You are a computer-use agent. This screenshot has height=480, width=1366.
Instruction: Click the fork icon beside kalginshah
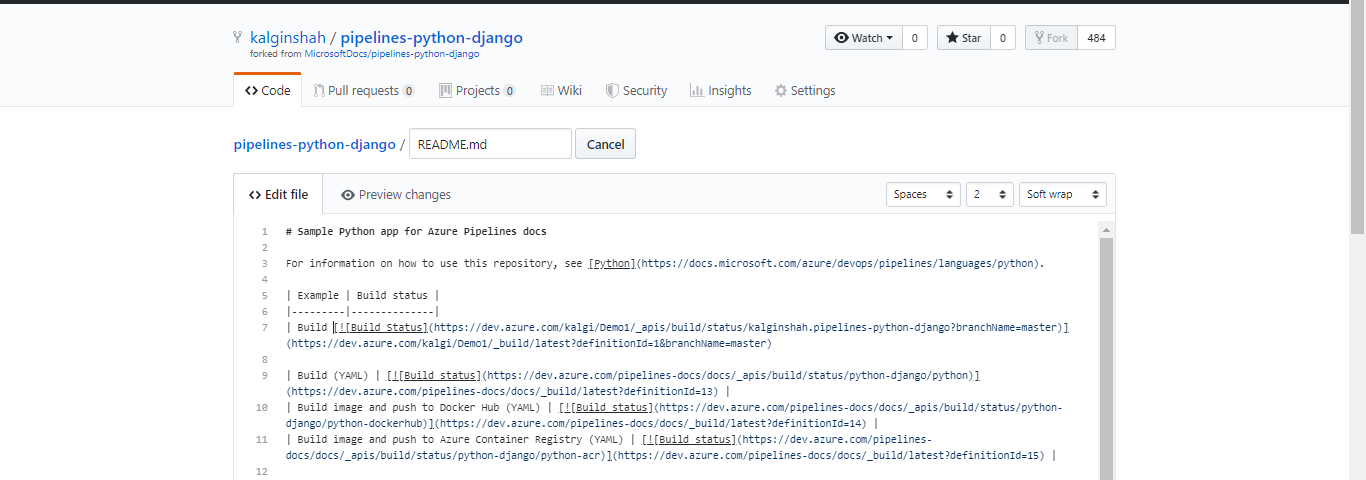(237, 38)
